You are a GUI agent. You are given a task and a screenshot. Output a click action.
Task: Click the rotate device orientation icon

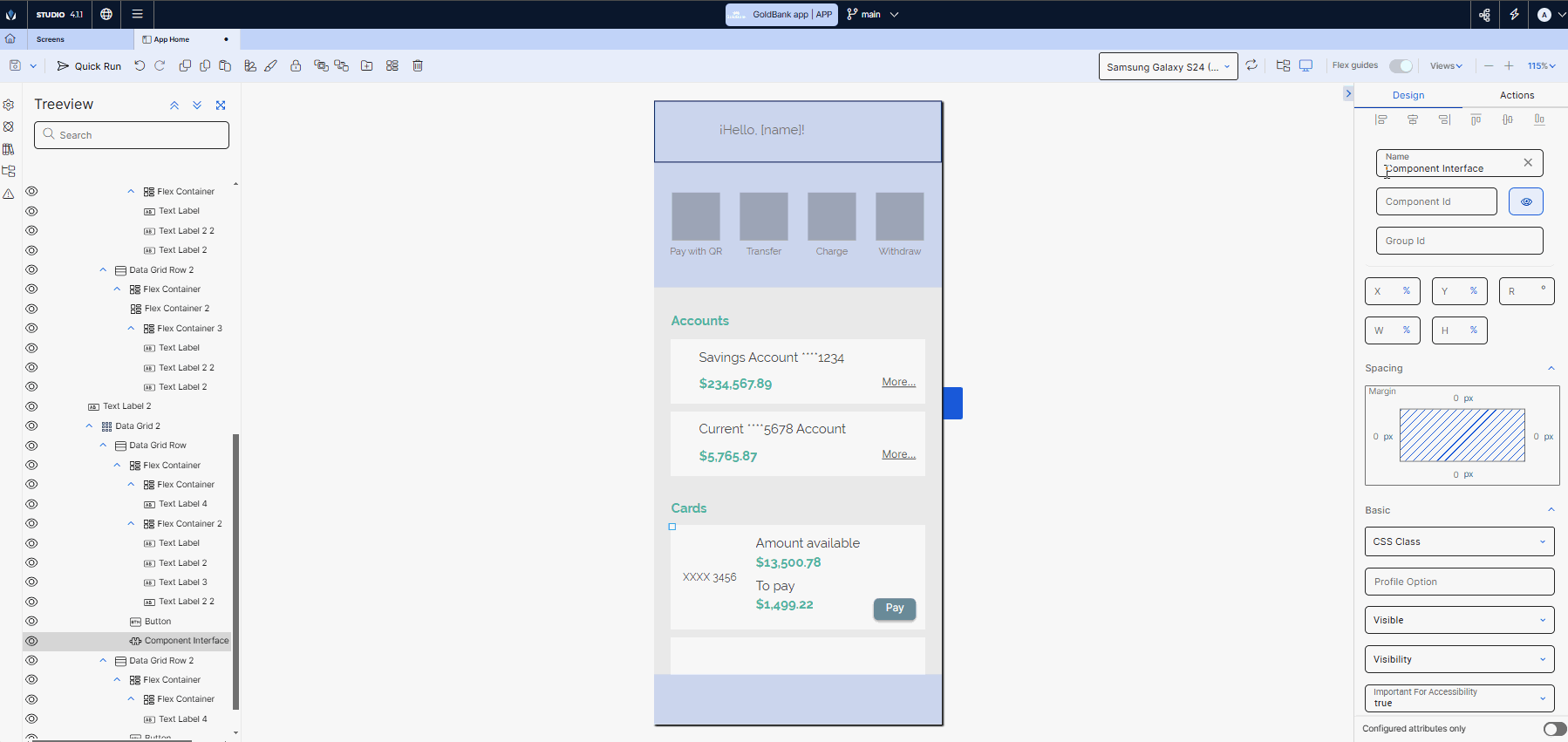(1251, 65)
